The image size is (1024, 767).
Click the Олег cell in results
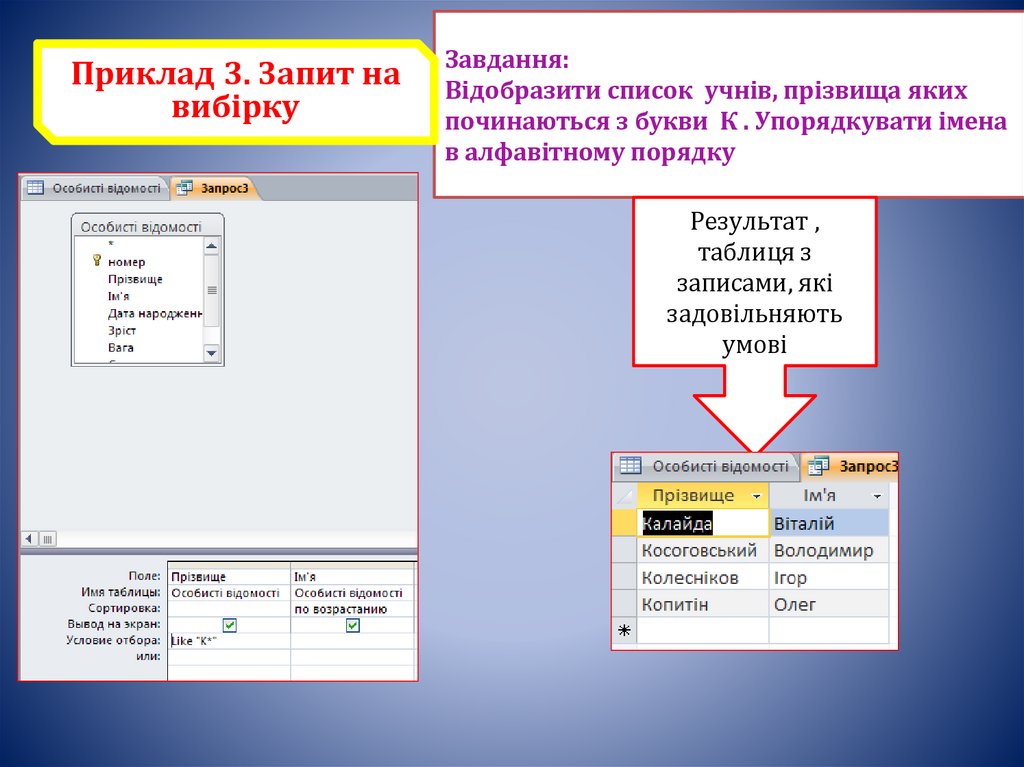point(829,604)
